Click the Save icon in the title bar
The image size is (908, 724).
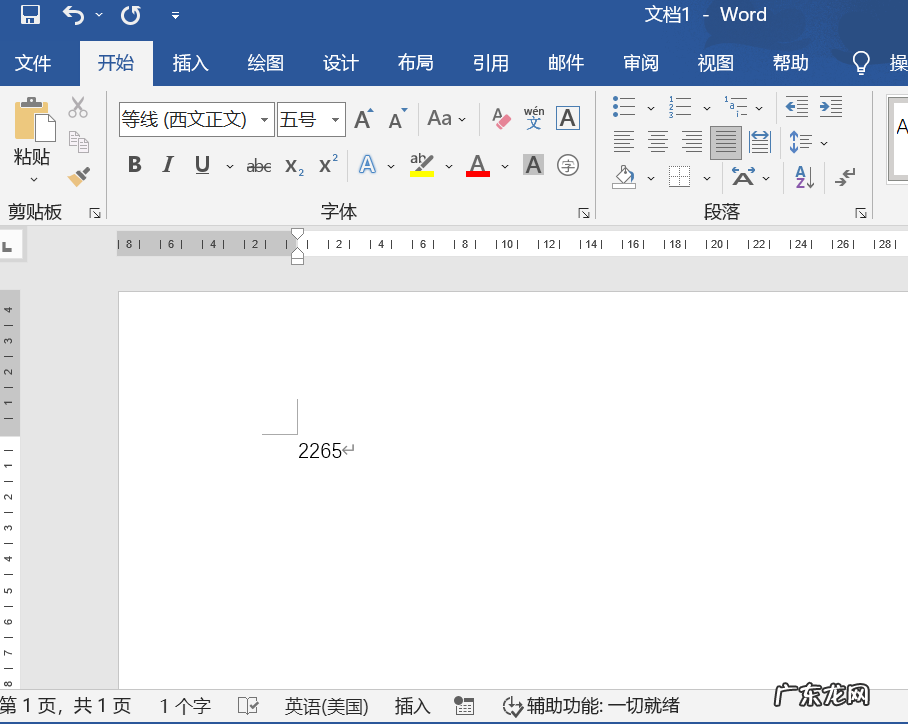tap(30, 15)
